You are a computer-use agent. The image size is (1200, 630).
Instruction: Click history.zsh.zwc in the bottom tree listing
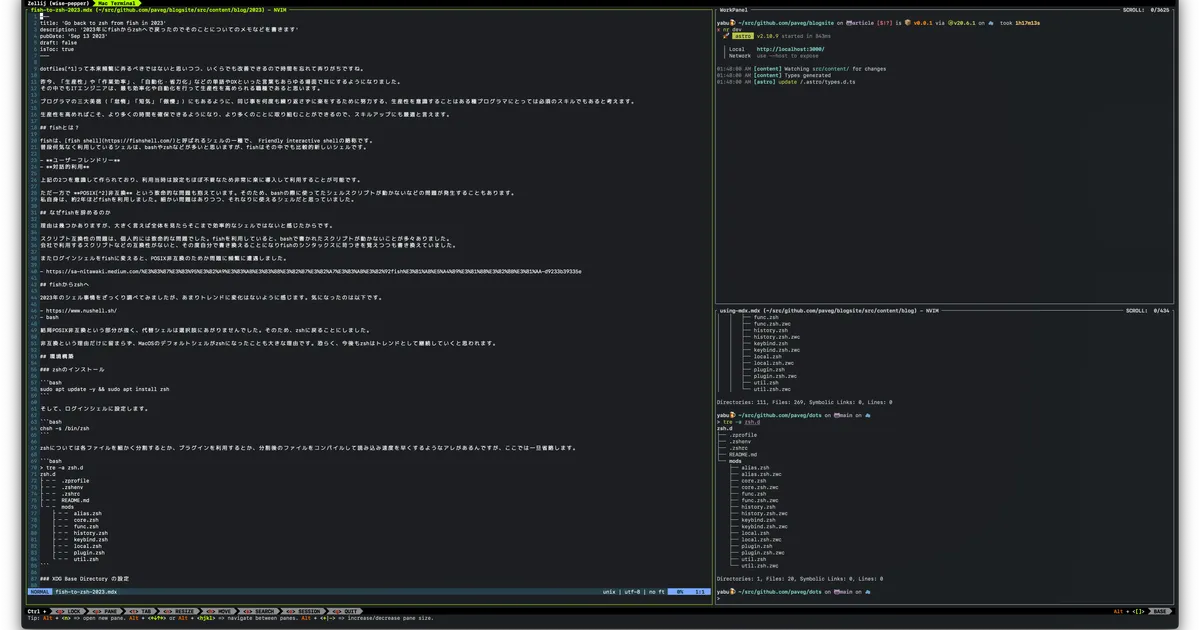pos(765,513)
